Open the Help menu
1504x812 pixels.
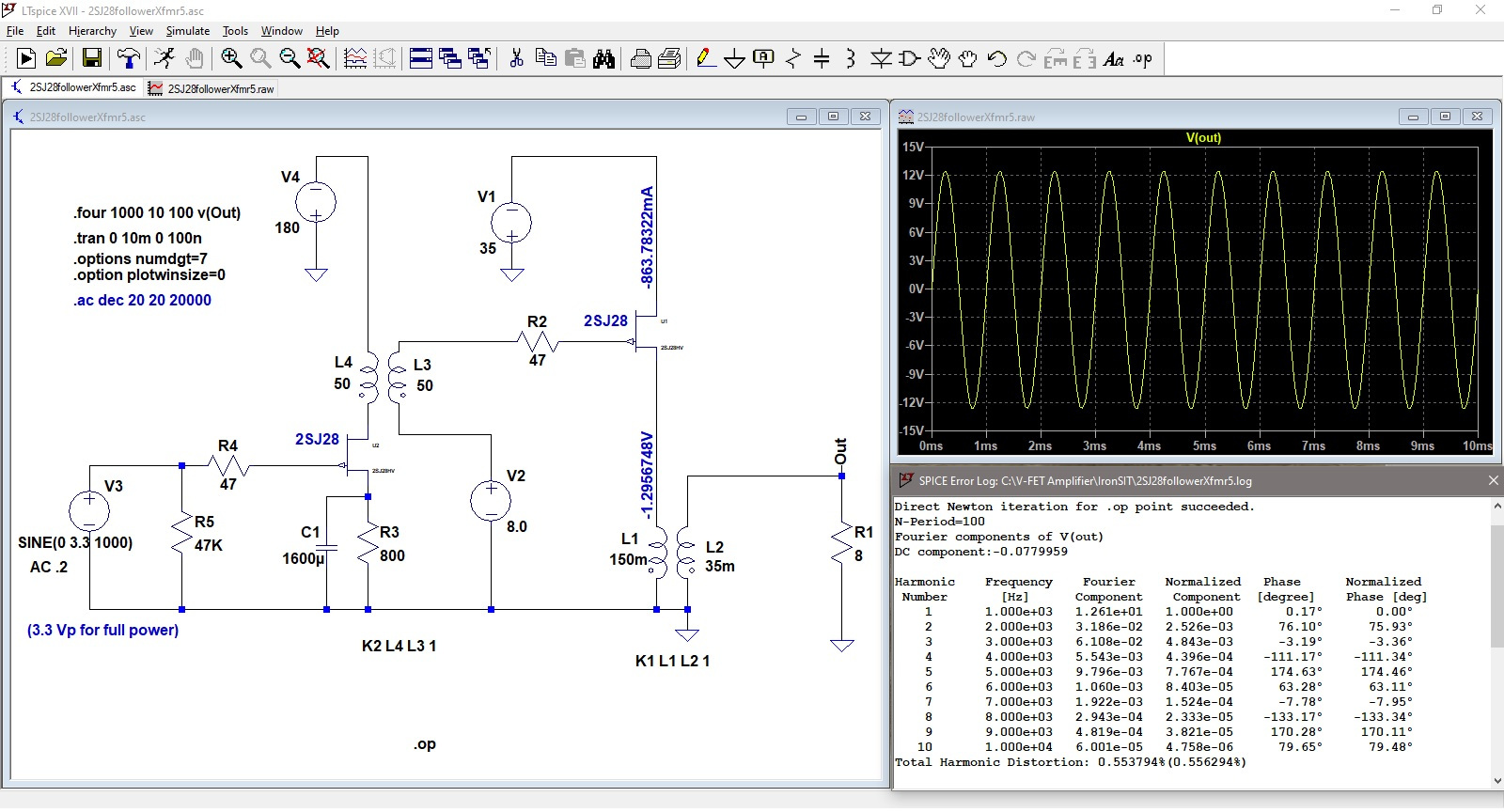click(x=327, y=31)
